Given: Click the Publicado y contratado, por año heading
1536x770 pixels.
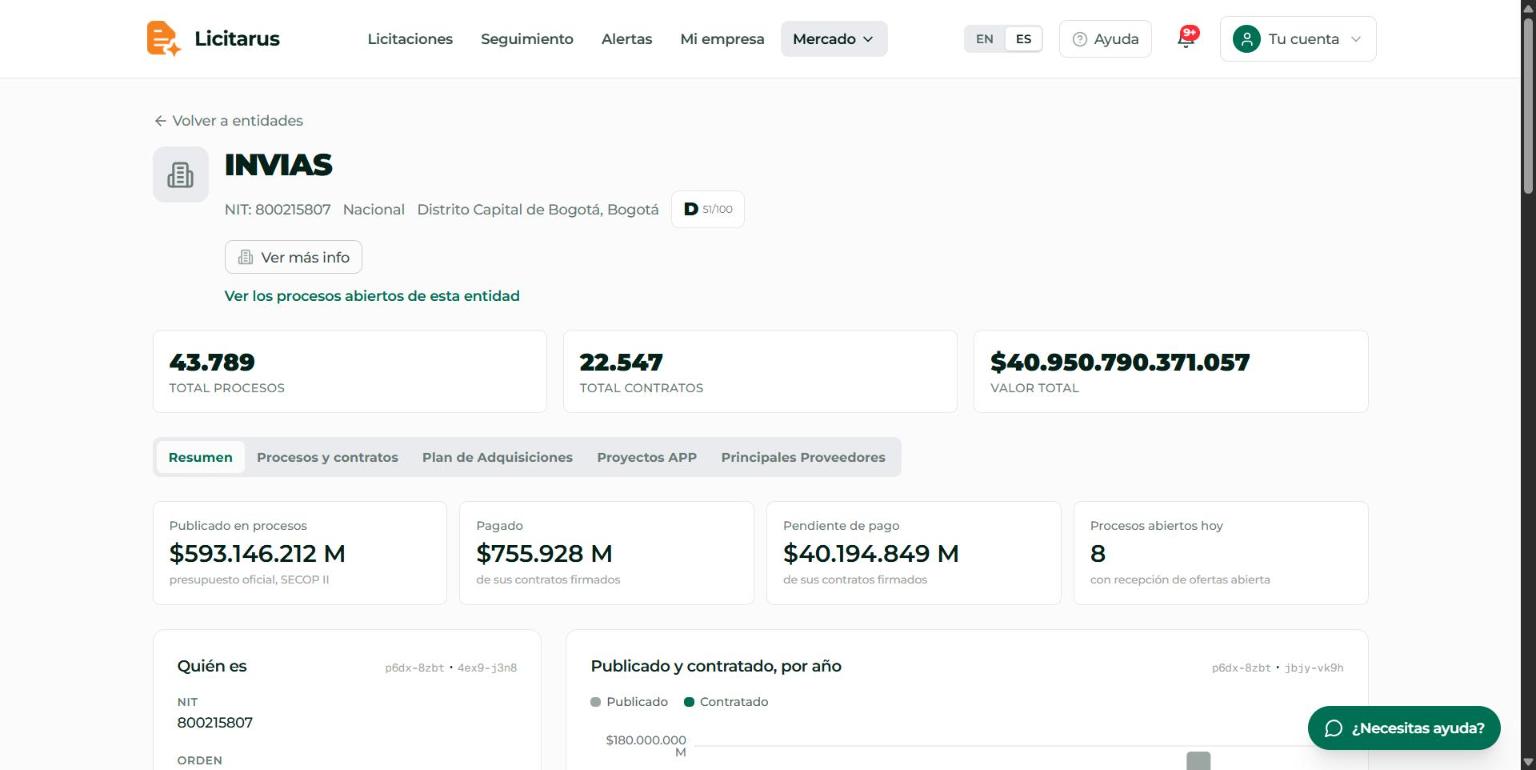Looking at the screenshot, I should pyautogui.click(x=716, y=666).
